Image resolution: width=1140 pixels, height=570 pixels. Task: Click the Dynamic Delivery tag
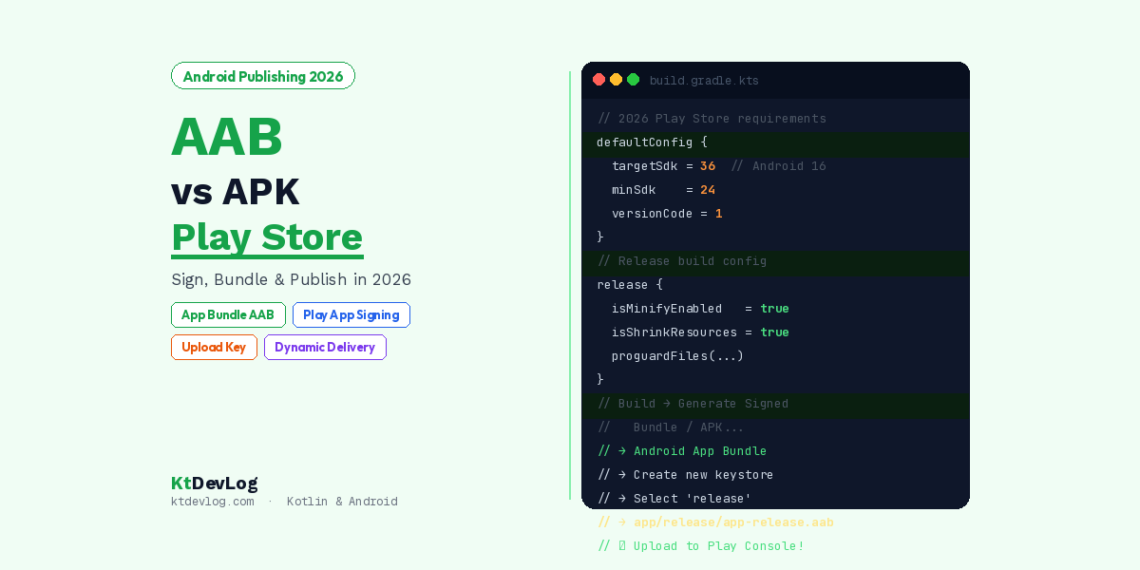[325, 347]
